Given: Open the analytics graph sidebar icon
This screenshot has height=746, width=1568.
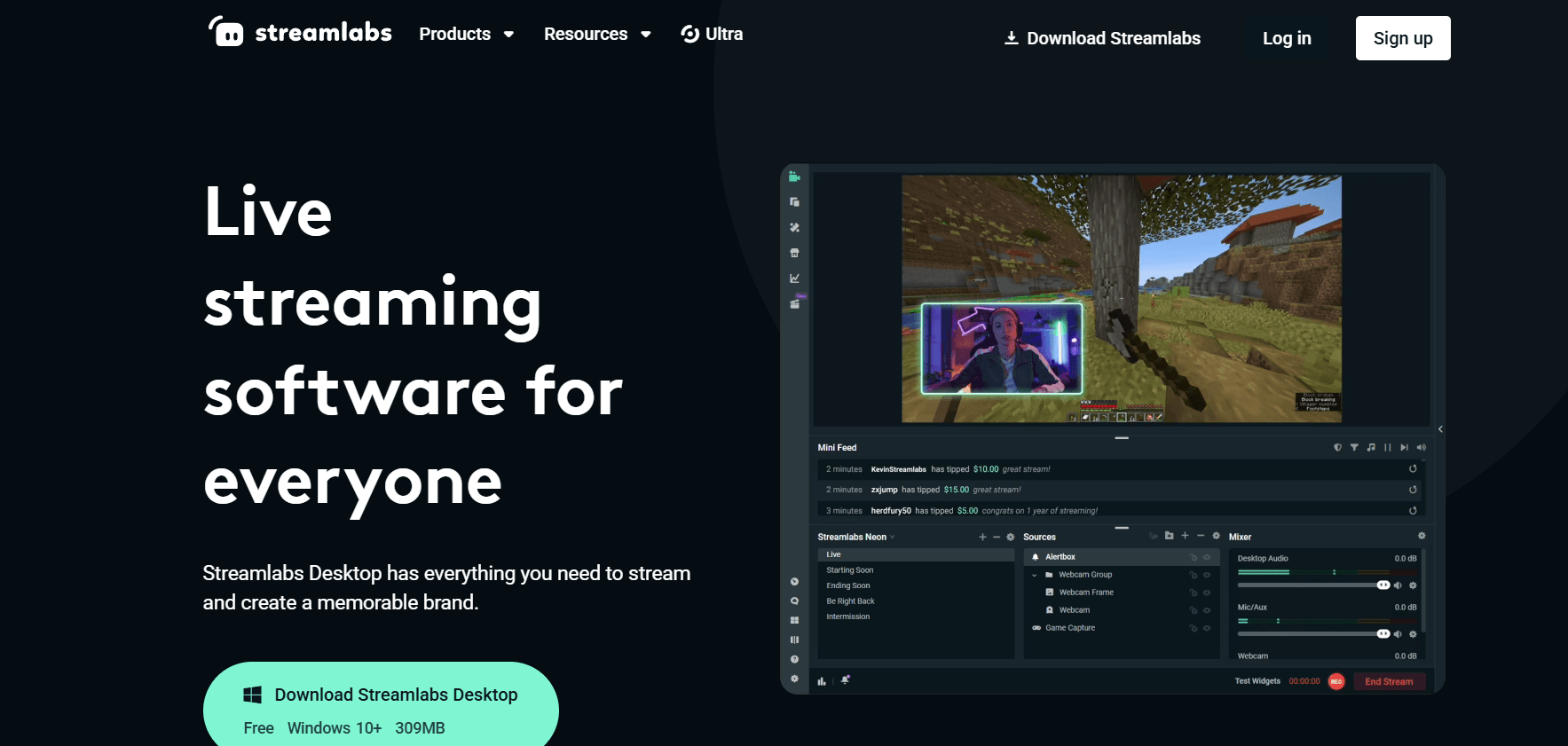Looking at the screenshot, I should tap(794, 278).
